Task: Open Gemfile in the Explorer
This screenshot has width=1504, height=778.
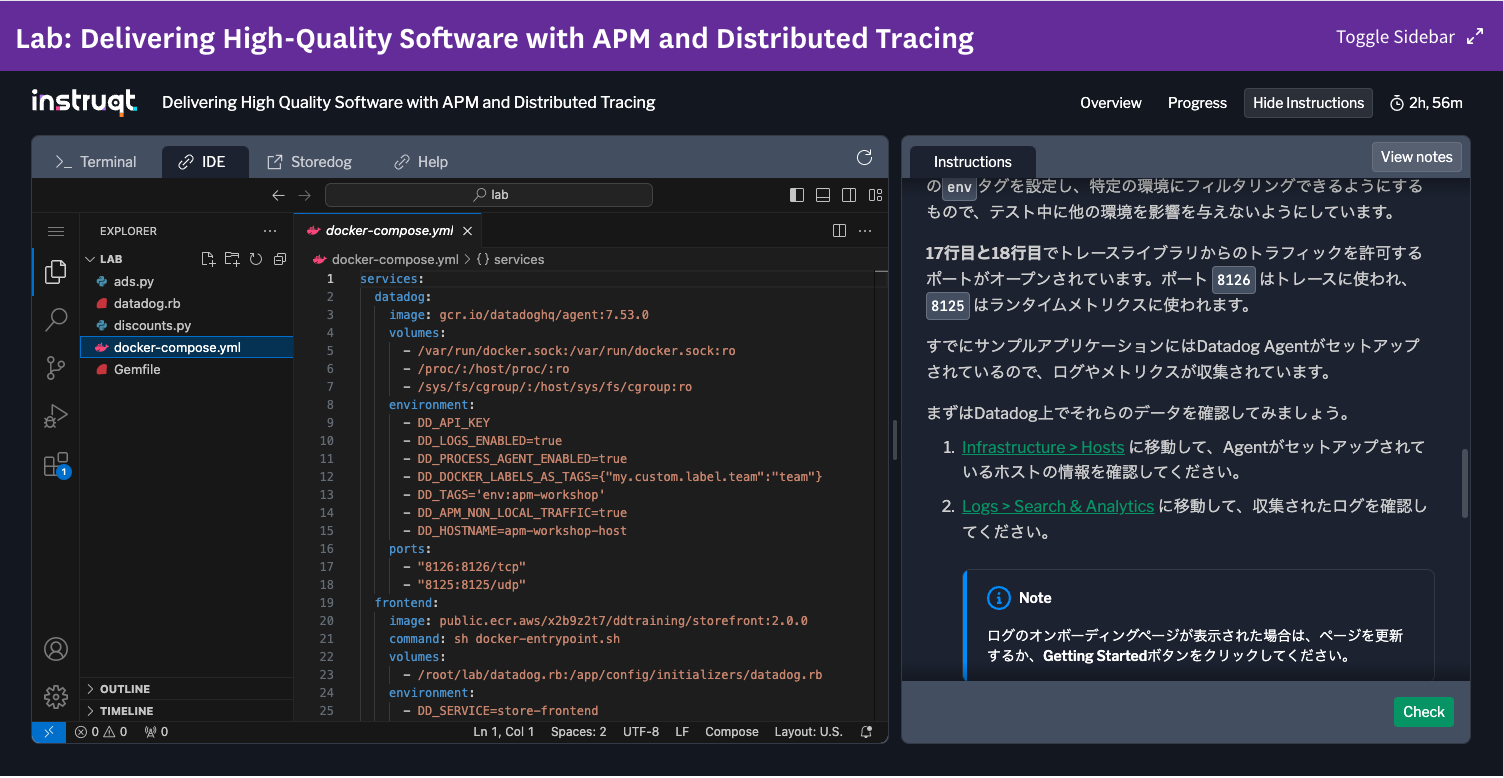Action: (x=186, y=370)
